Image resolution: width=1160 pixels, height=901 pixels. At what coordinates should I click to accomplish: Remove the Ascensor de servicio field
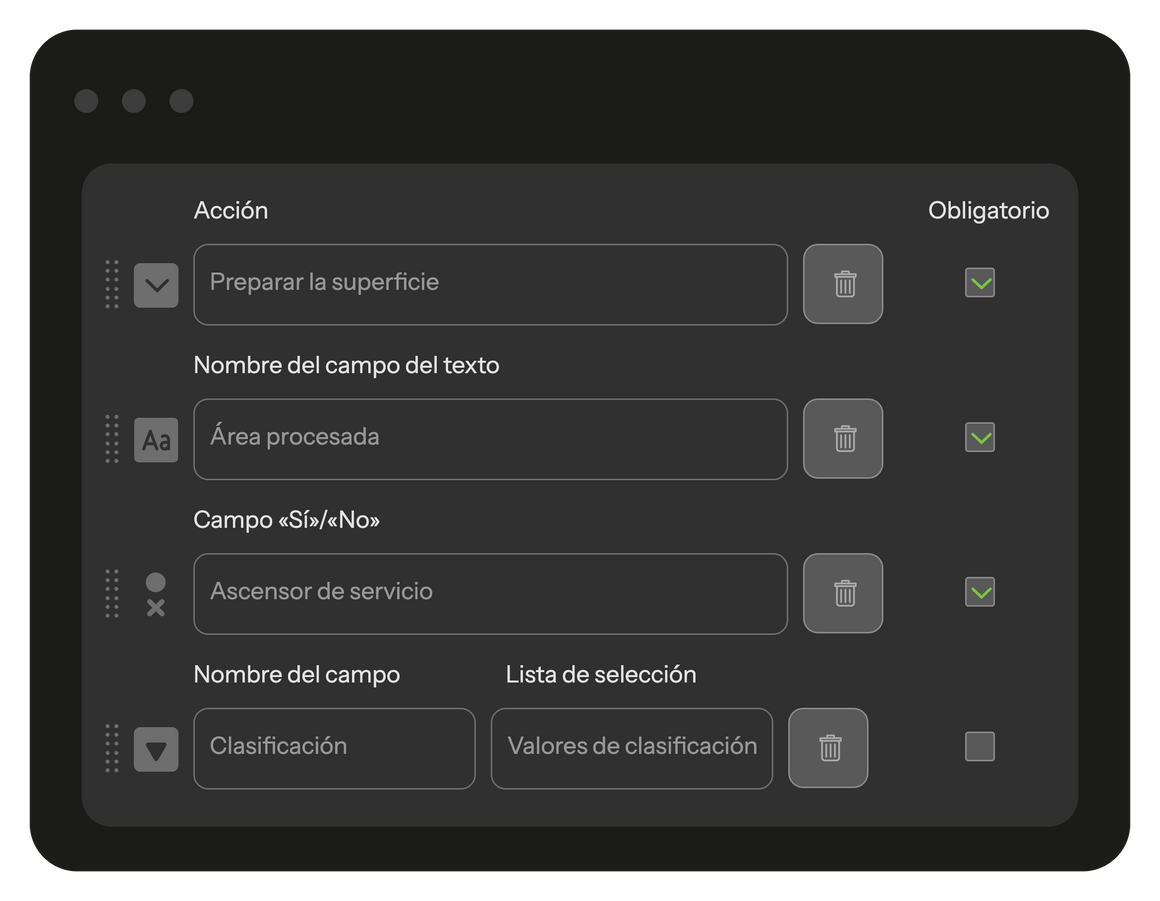pos(843,593)
